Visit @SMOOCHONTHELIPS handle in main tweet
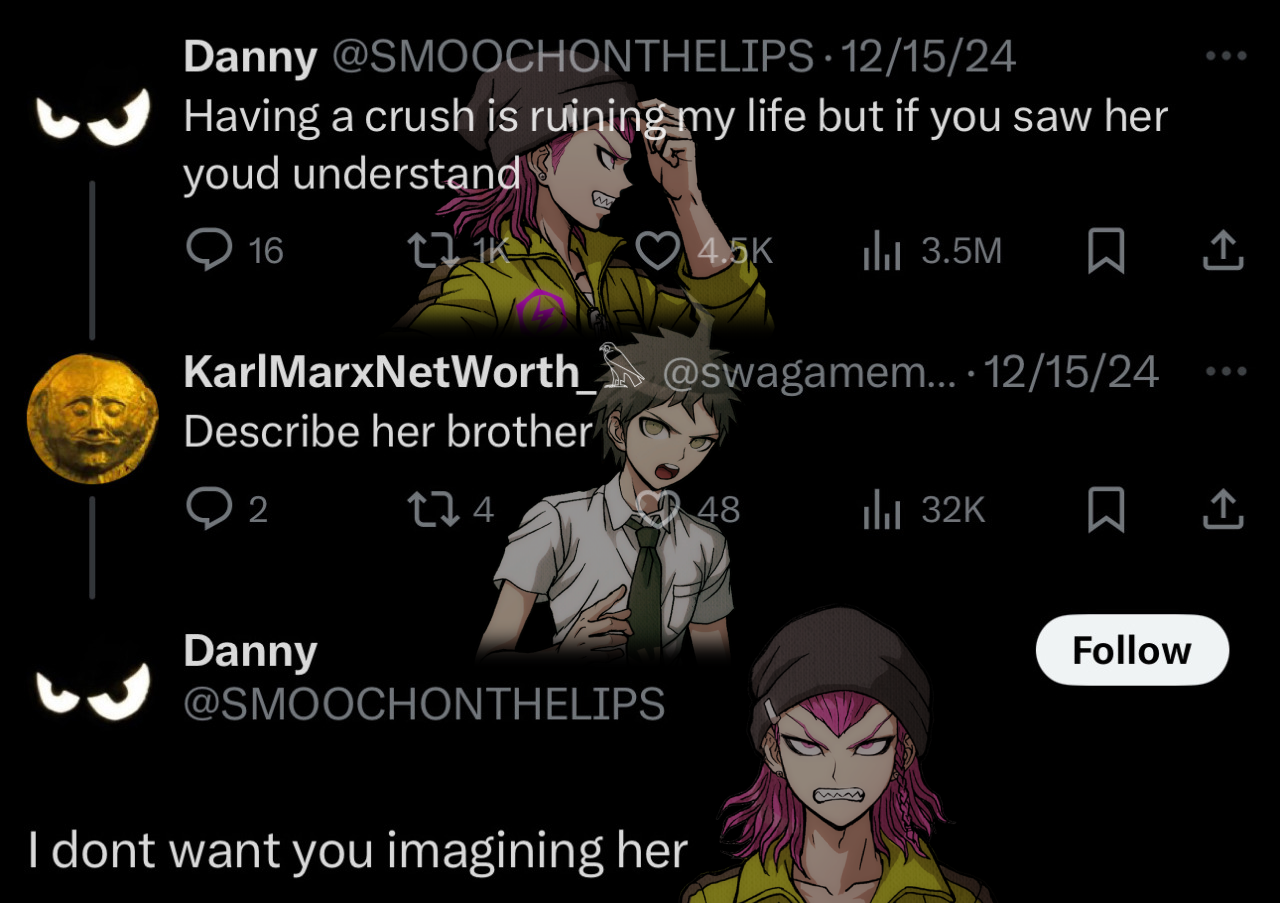The width and height of the screenshot is (1280, 903). pos(424,704)
